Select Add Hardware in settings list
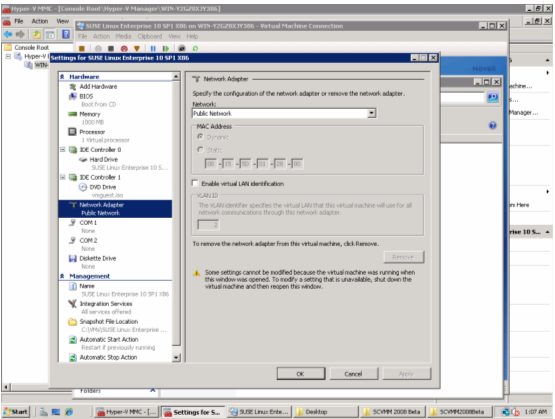The width and height of the screenshot is (555, 419). tap(93, 87)
